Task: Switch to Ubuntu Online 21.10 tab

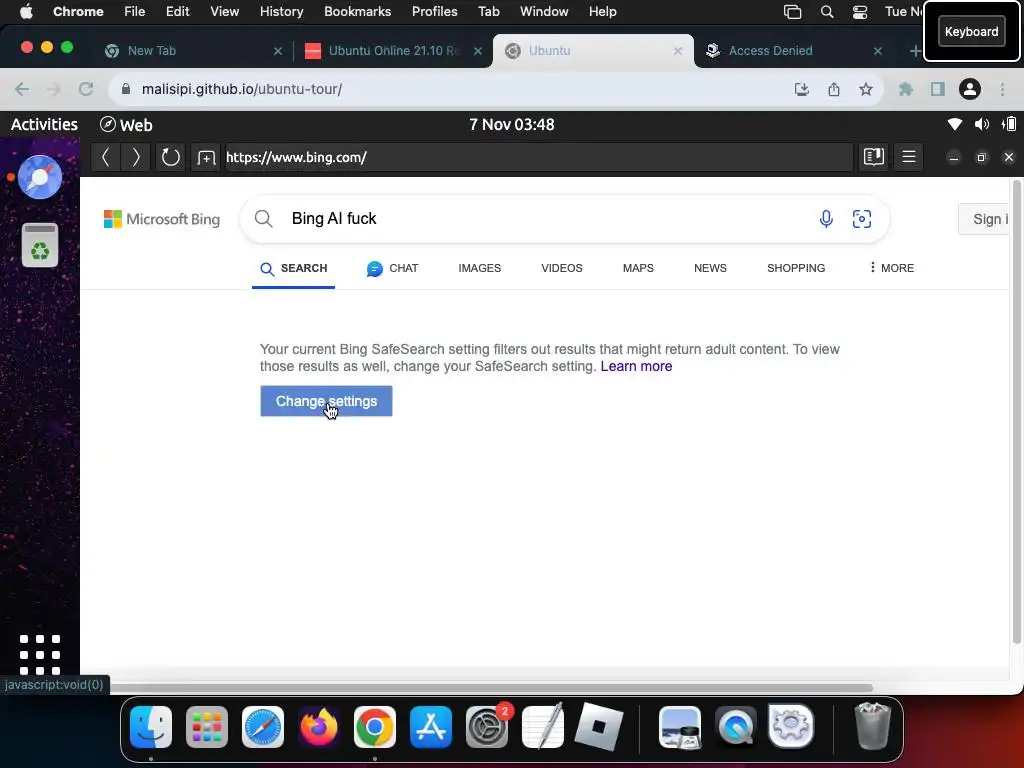Action: 394,51
